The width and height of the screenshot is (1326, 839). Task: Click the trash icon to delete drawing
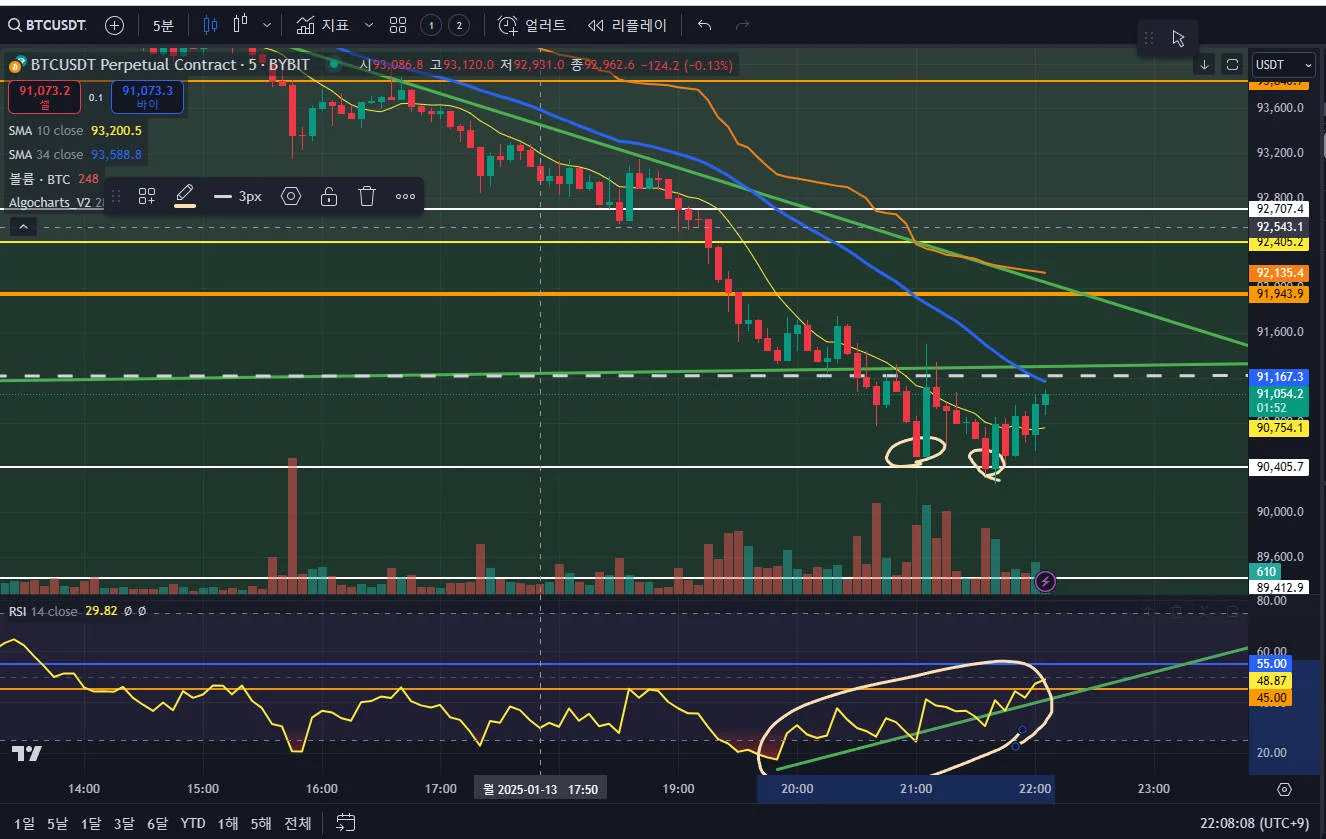(x=367, y=196)
